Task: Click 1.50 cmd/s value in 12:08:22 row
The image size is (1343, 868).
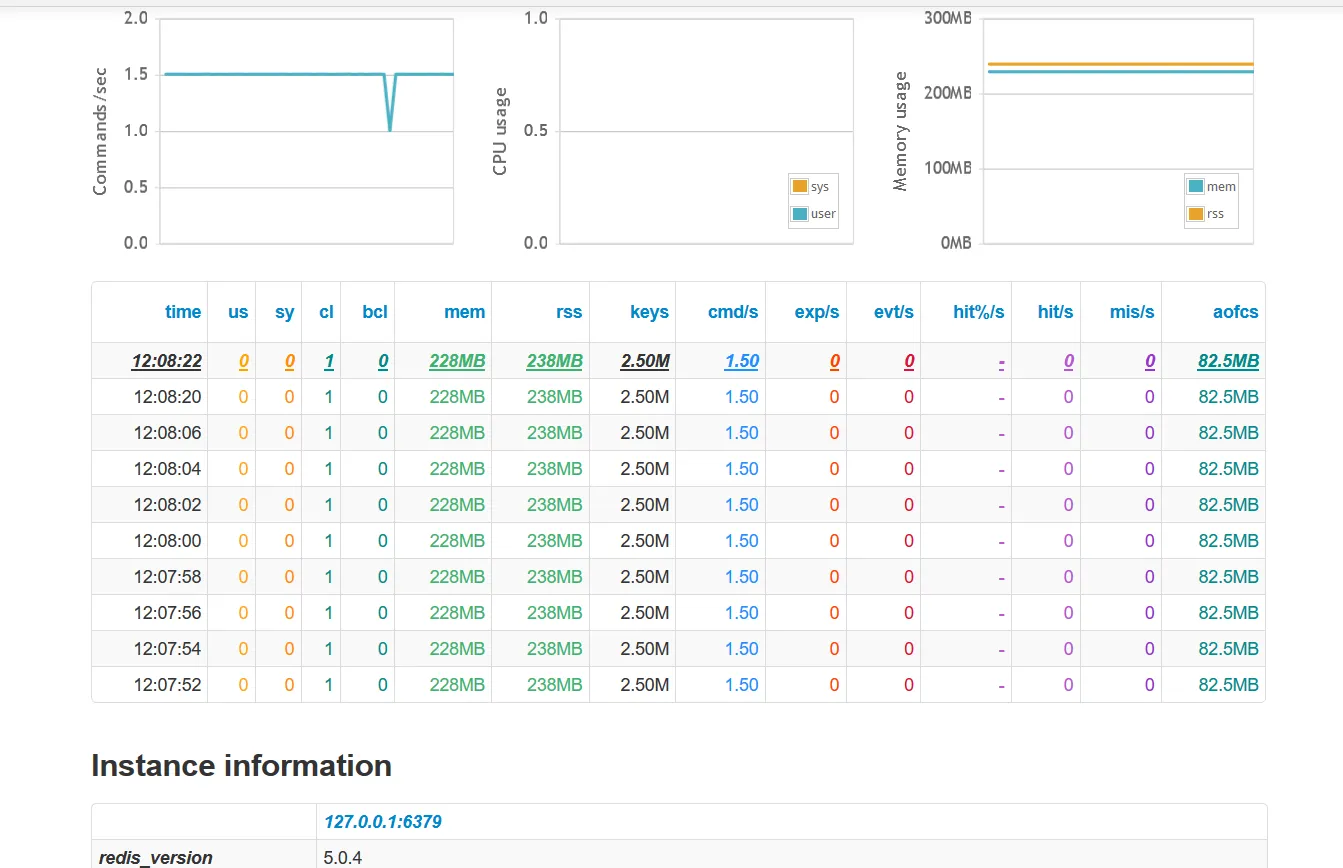Action: point(742,361)
